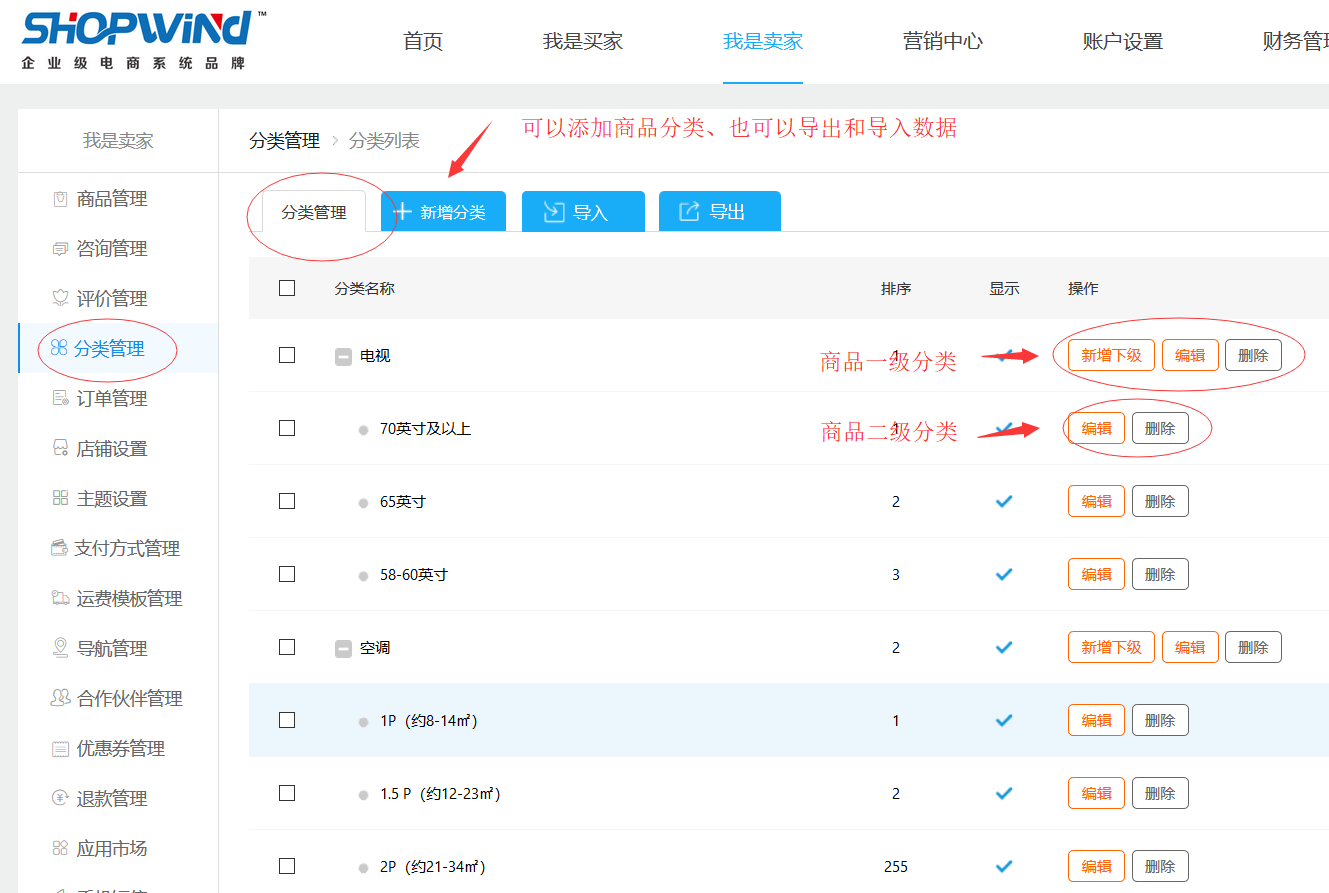Check the checkbox for 电视 row
The width and height of the screenshot is (1329, 893).
pos(287,355)
